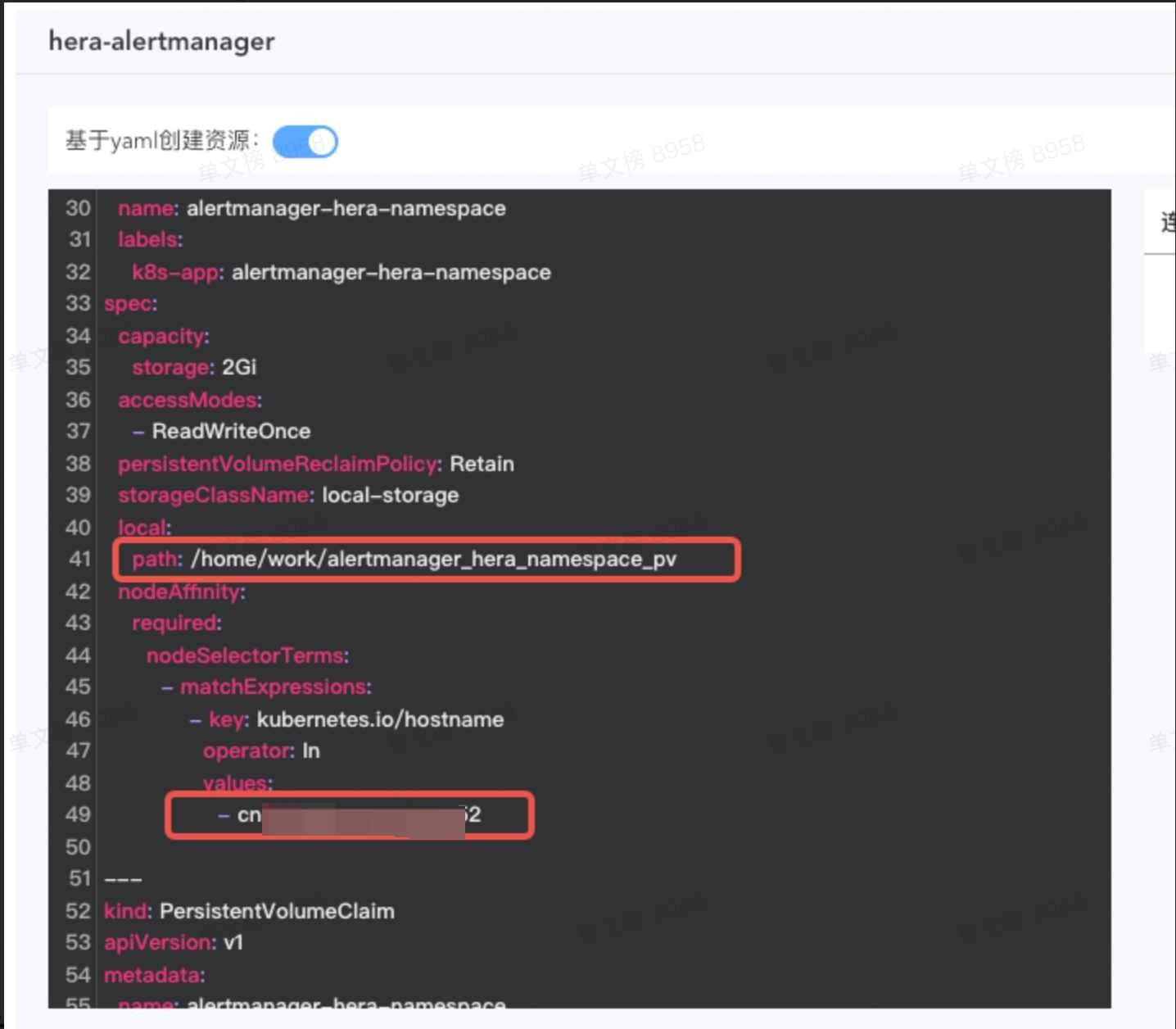1176x1029 pixels.
Task: Click nodeSelectorTerms: on line 44
Action: 247,655
